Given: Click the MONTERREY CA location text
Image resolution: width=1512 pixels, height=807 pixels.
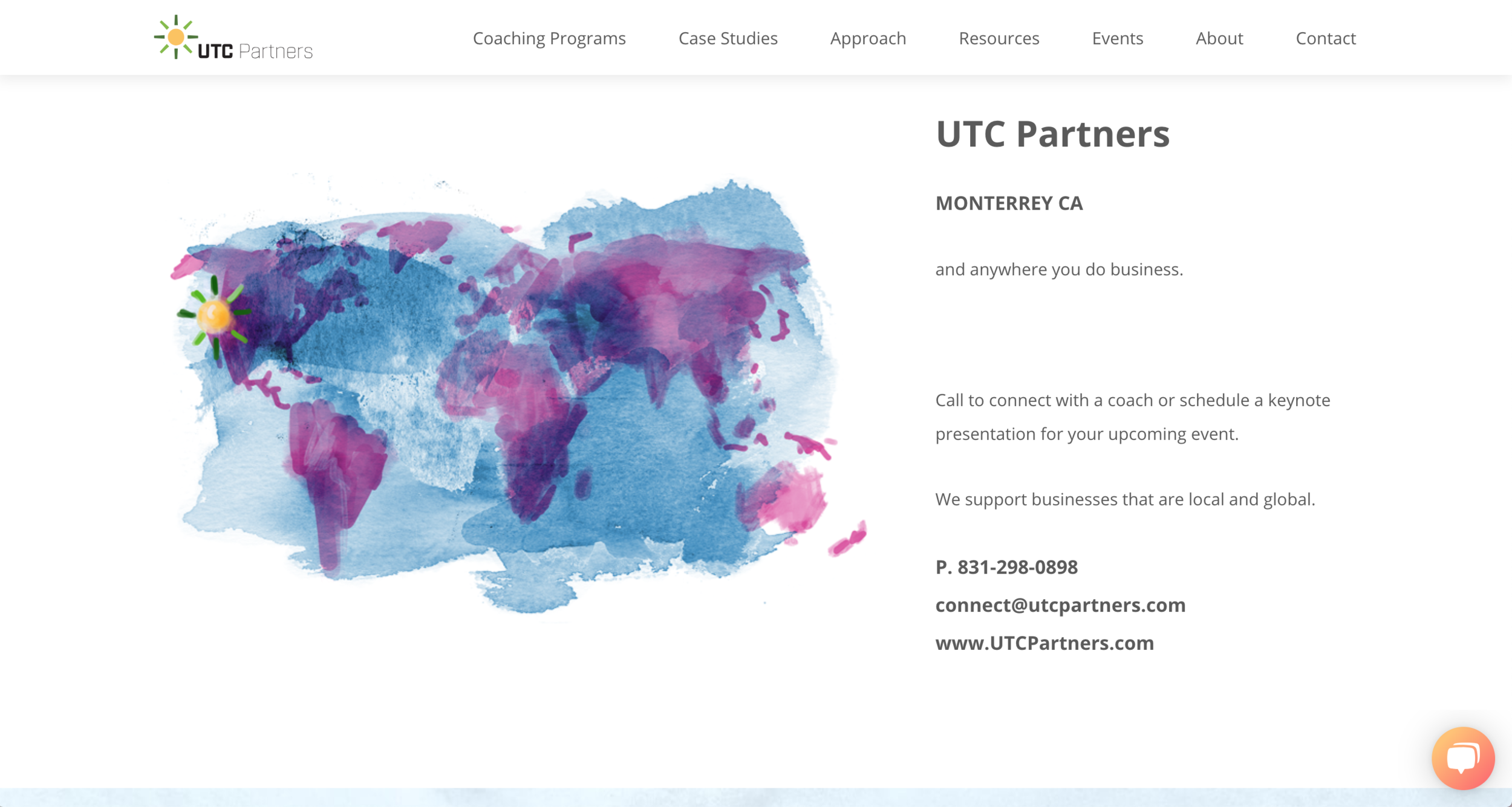Looking at the screenshot, I should [1008, 203].
